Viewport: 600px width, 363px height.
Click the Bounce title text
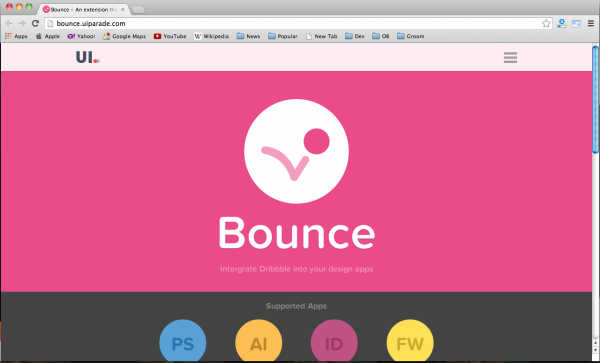pos(297,233)
